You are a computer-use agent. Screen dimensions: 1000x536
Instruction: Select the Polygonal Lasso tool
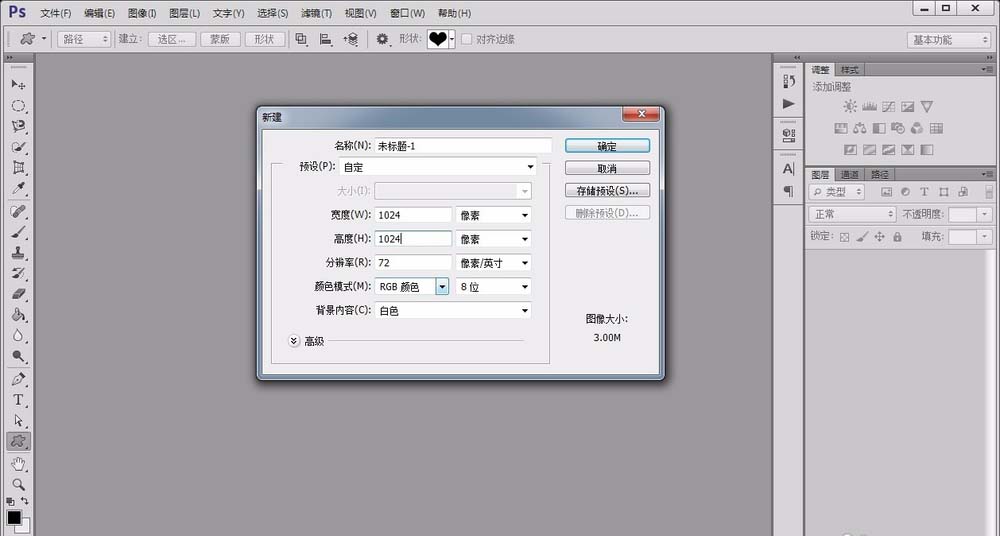(18, 127)
